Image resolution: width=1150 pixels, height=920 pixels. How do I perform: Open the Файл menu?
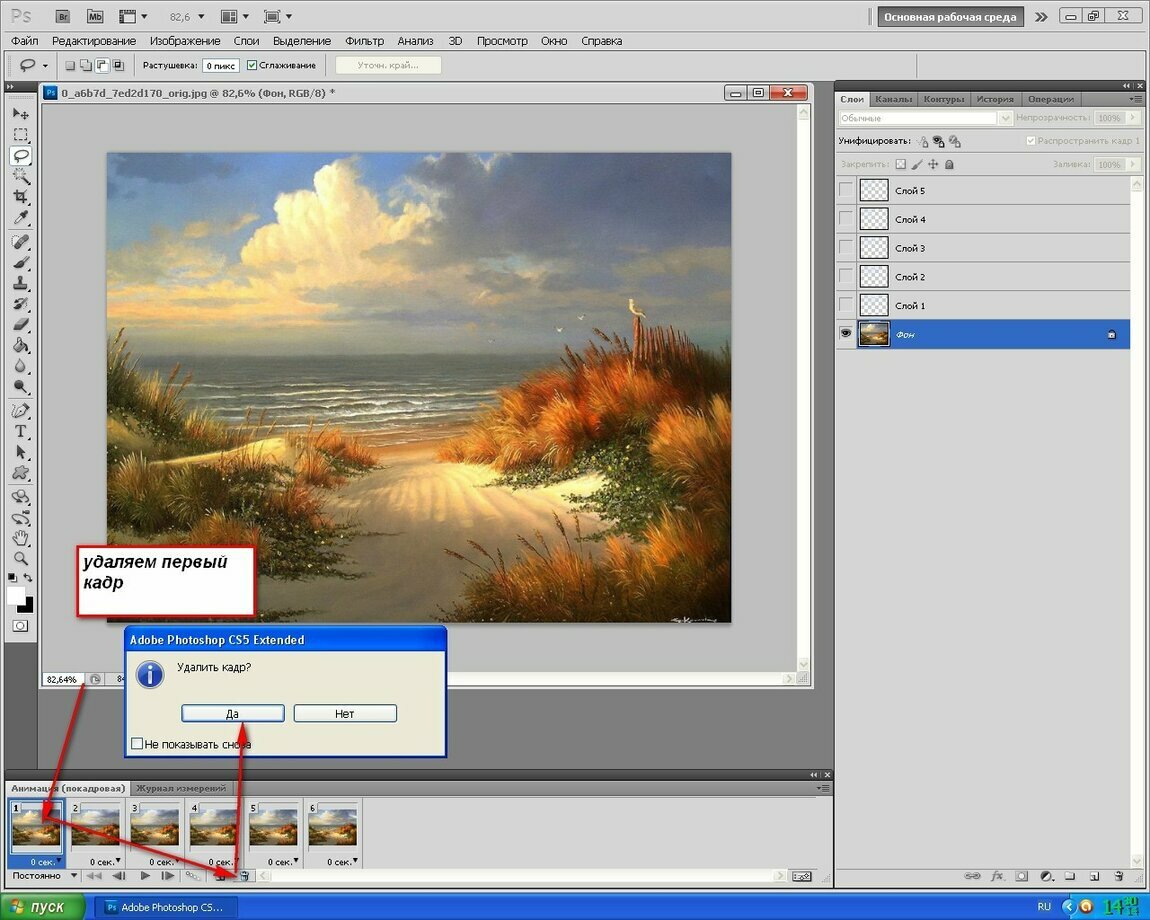click(25, 41)
